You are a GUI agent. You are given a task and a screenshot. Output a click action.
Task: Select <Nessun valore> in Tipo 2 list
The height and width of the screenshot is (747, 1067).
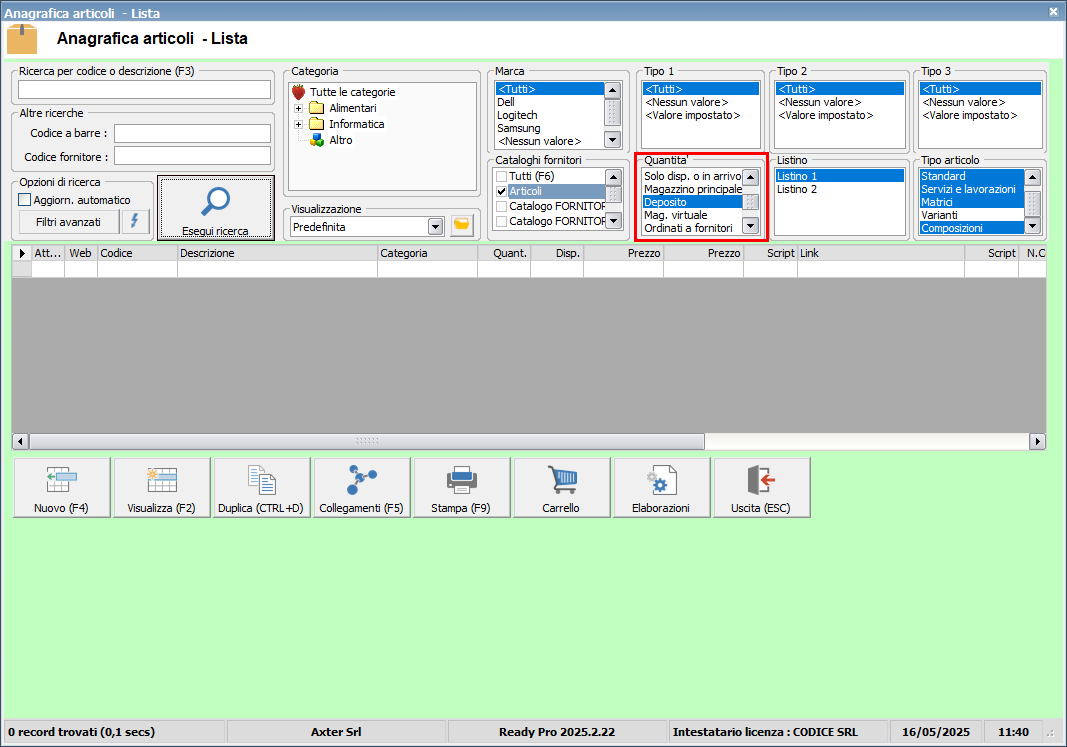coord(839,102)
